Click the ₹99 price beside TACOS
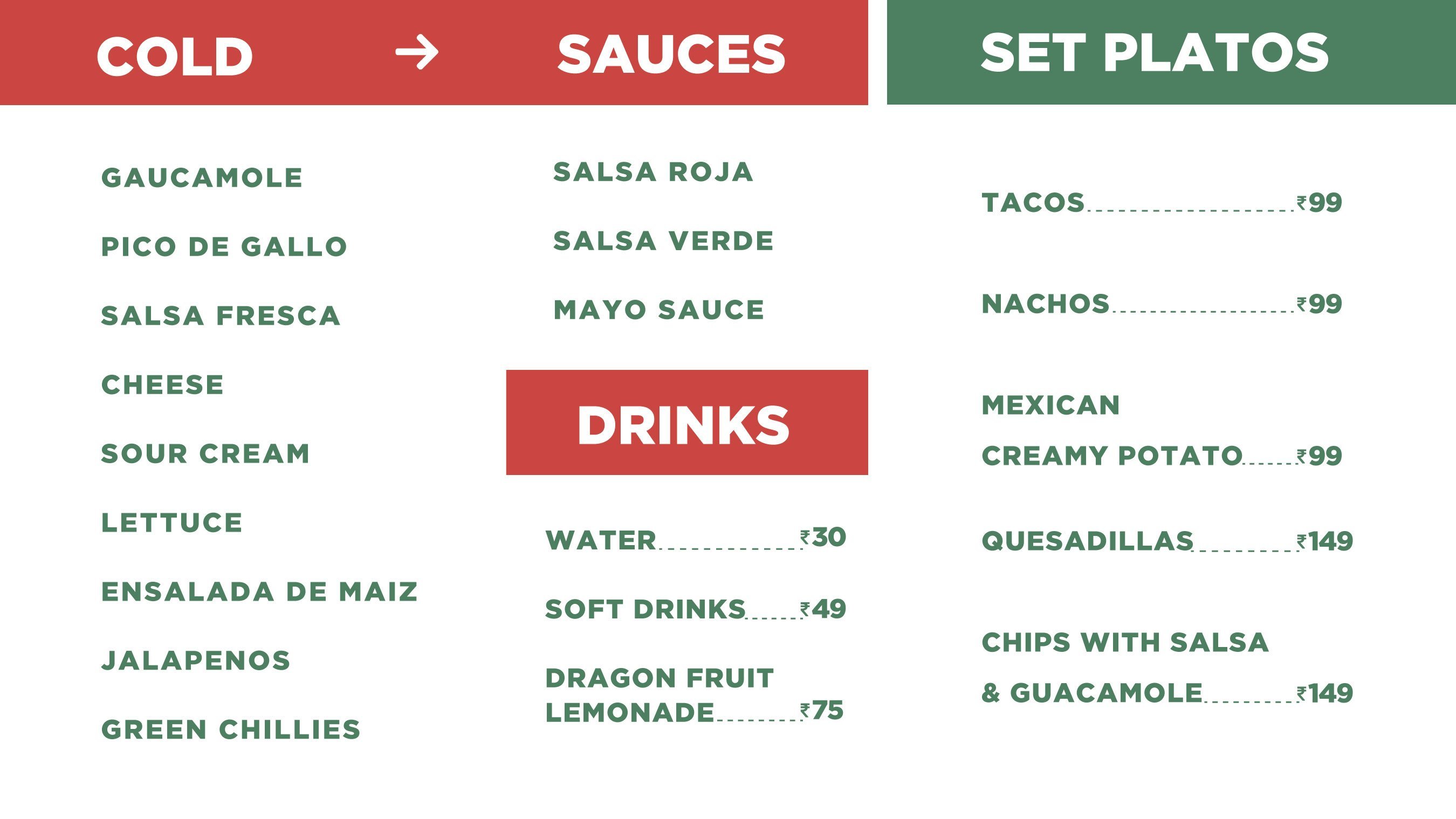1456x819 pixels. [1319, 202]
